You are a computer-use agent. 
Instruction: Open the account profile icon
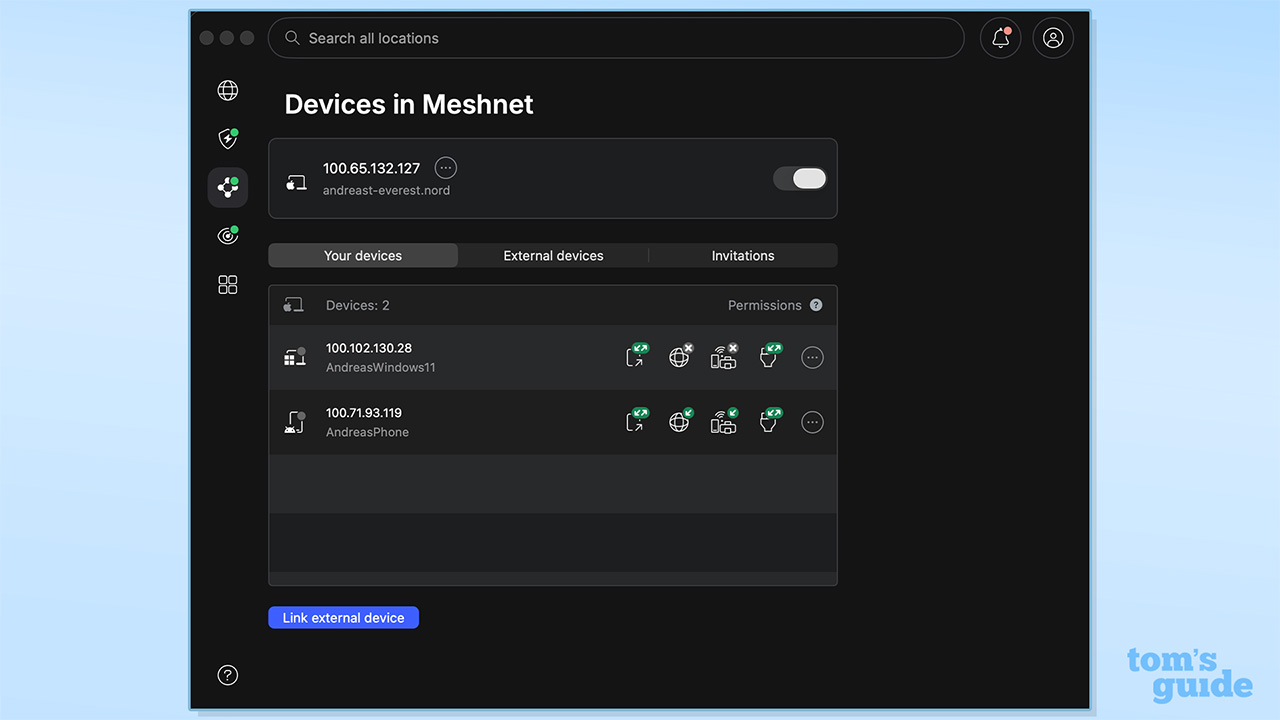(x=1053, y=37)
